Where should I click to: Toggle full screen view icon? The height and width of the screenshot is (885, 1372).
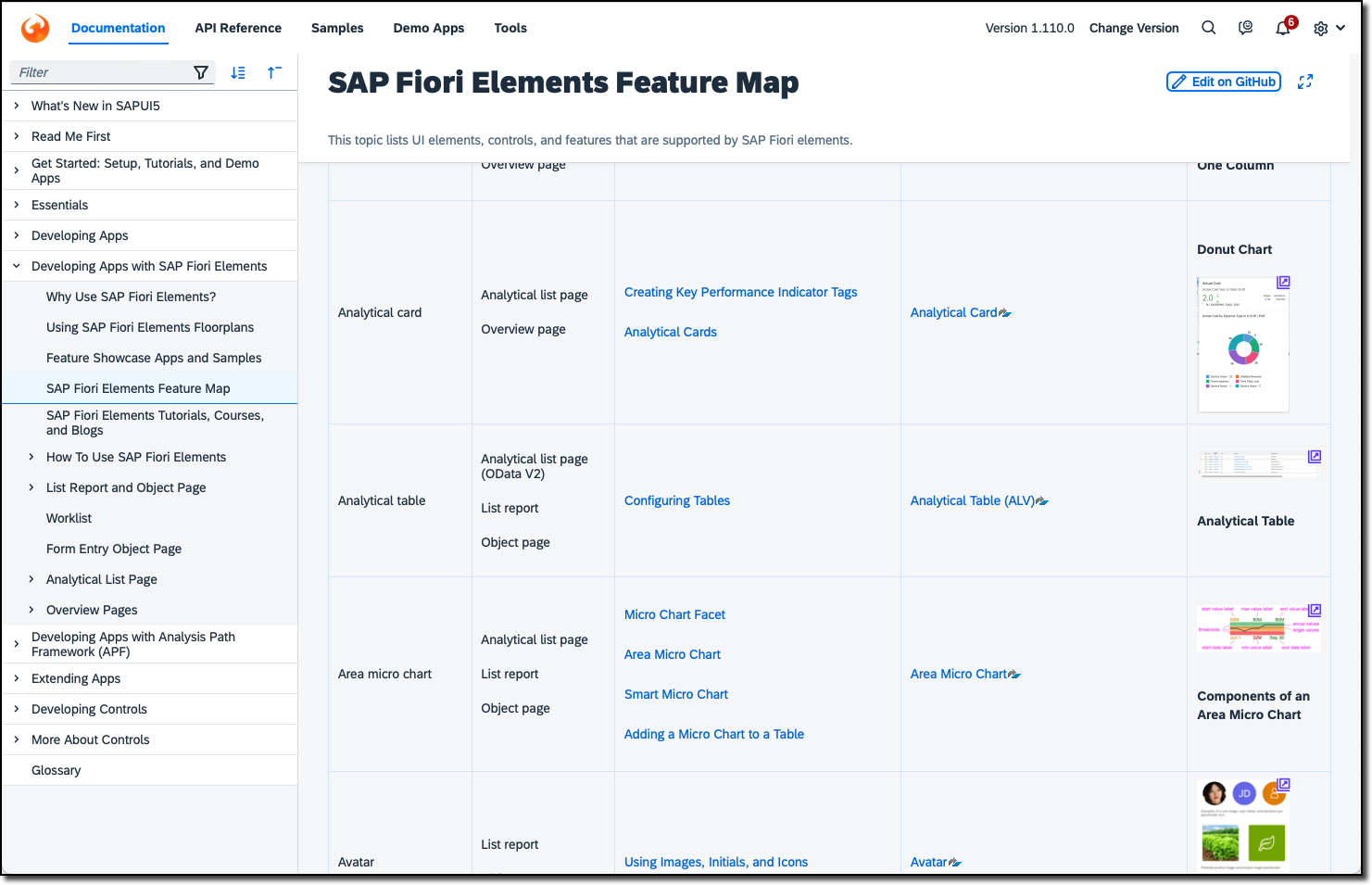pos(1305,82)
